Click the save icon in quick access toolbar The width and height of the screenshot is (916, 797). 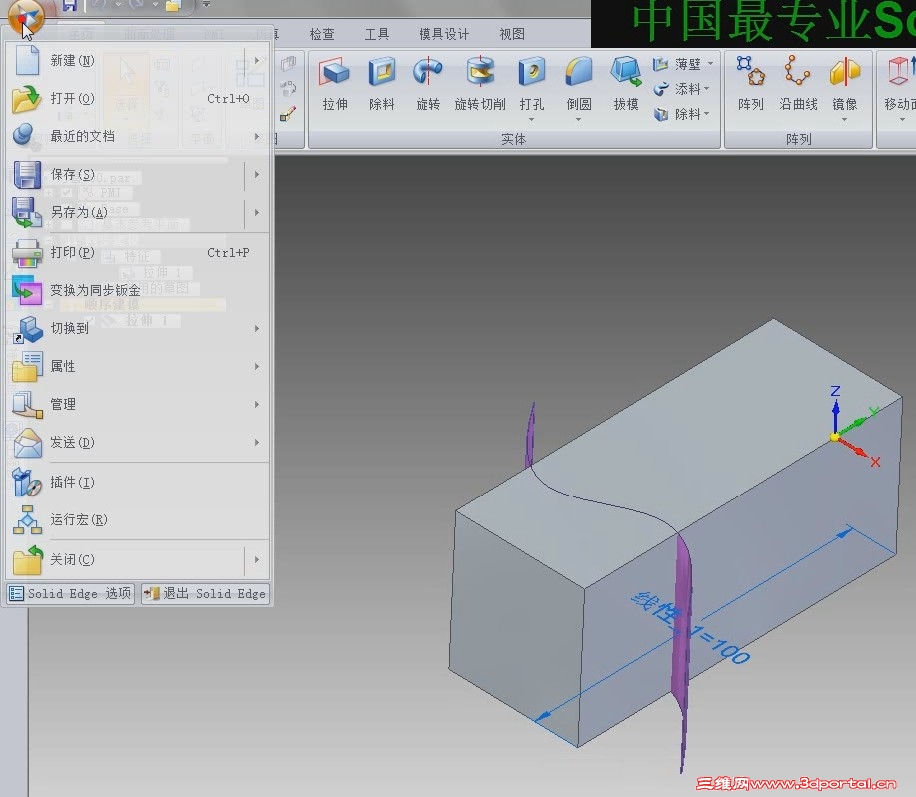coord(70,5)
